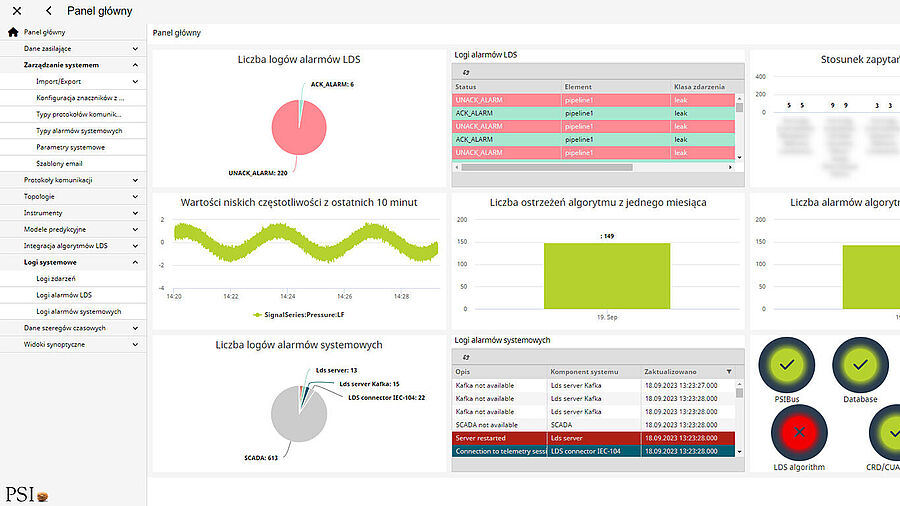Viewport: 900px width, 506px height.
Task: Click the Lds server Kafka: 15 label
Action: 369,384
